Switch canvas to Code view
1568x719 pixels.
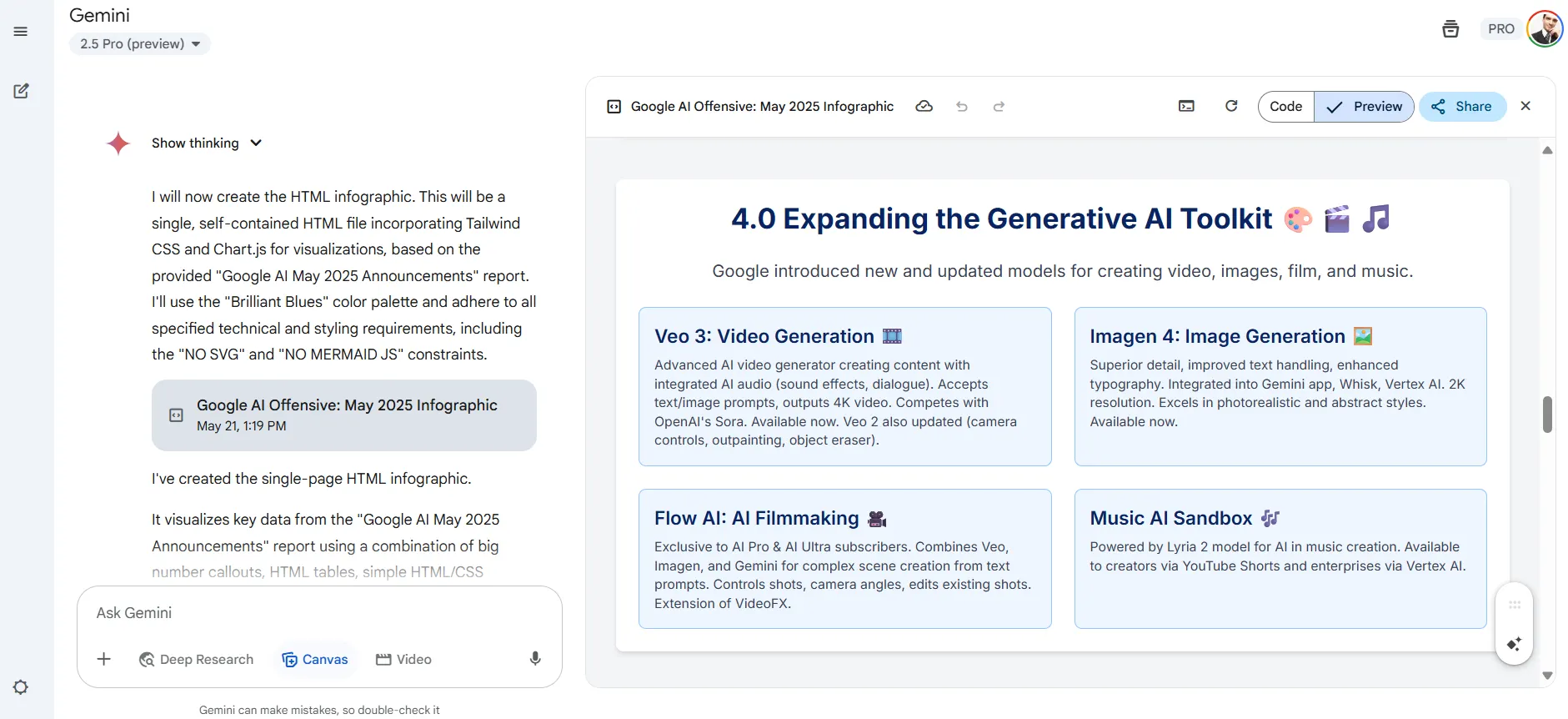tap(1285, 107)
